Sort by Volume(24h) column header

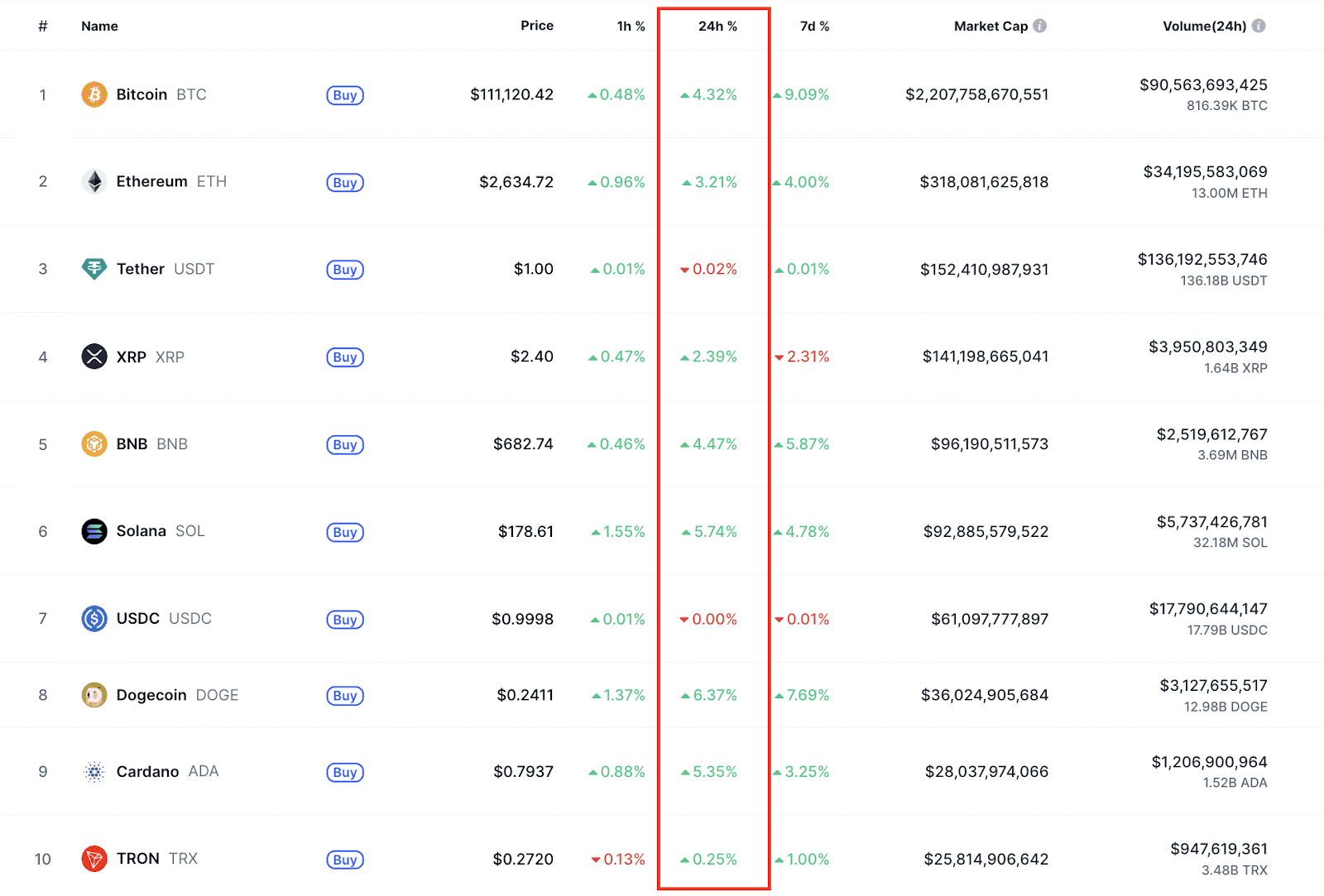tap(1204, 26)
